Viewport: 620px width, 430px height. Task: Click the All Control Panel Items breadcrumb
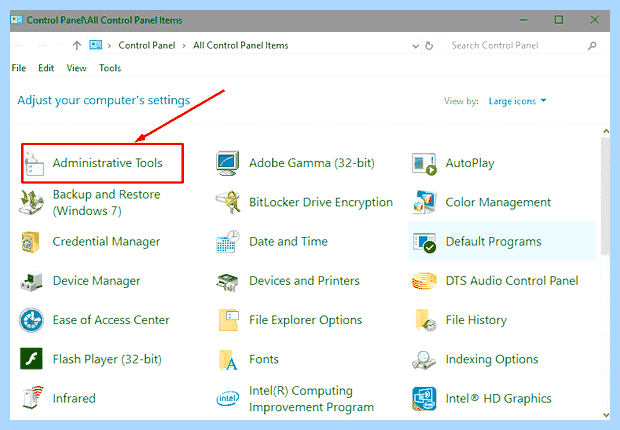coord(240,45)
